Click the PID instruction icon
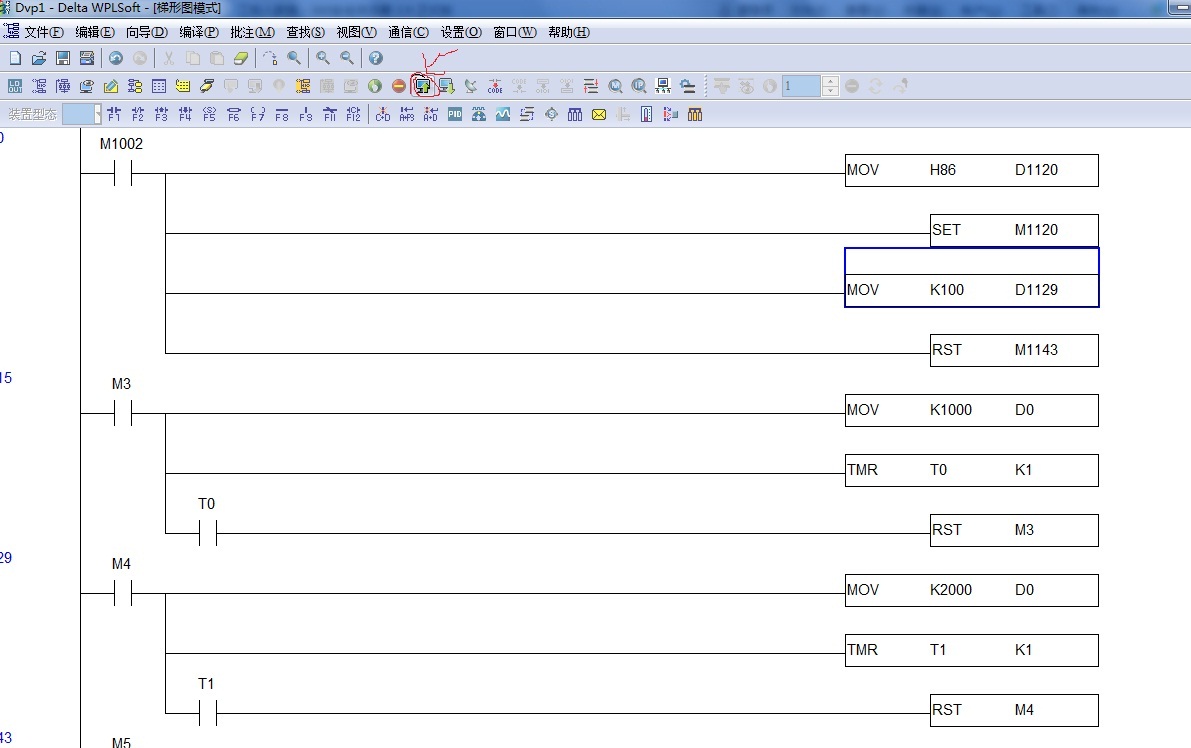1191x748 pixels. point(455,114)
